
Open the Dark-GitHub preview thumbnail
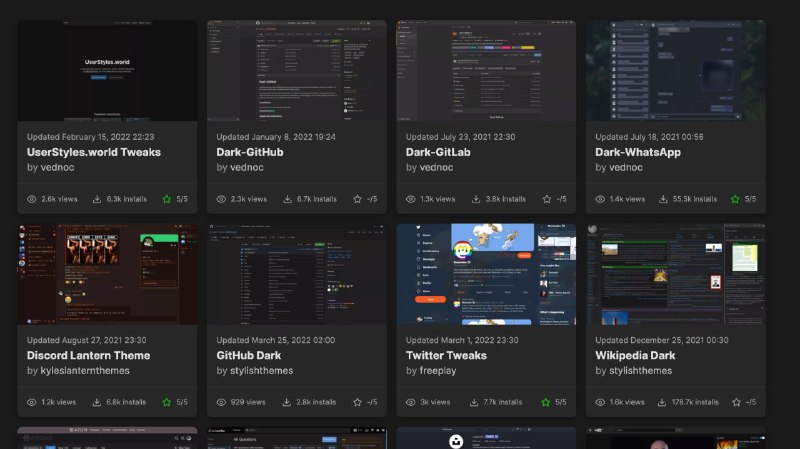click(296, 70)
